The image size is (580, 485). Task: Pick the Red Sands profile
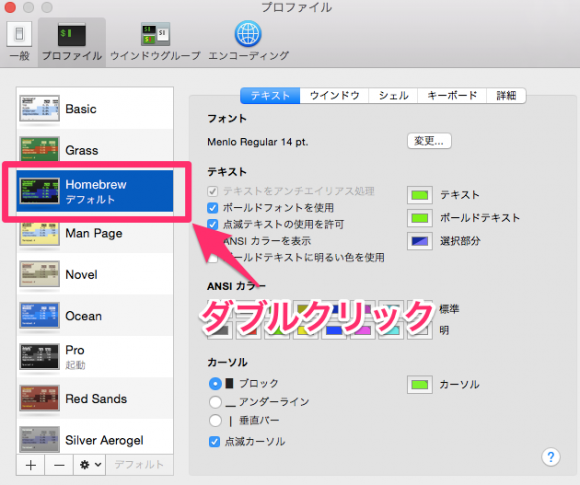tap(95, 399)
